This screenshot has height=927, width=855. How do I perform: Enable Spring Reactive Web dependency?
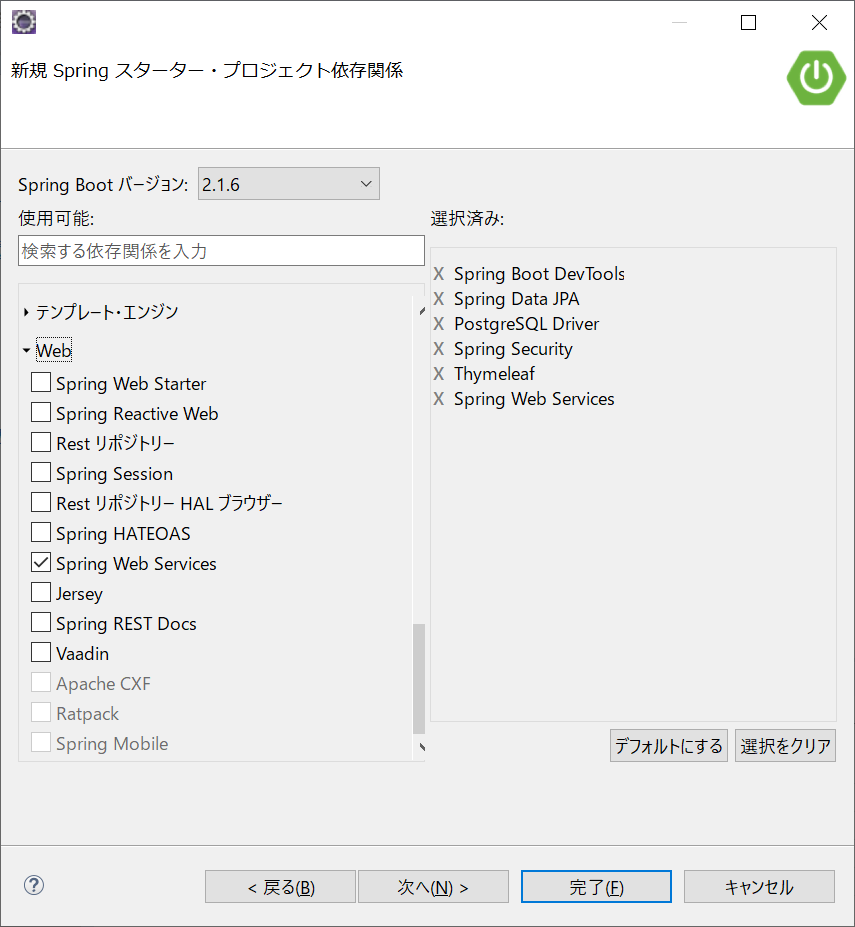point(41,413)
